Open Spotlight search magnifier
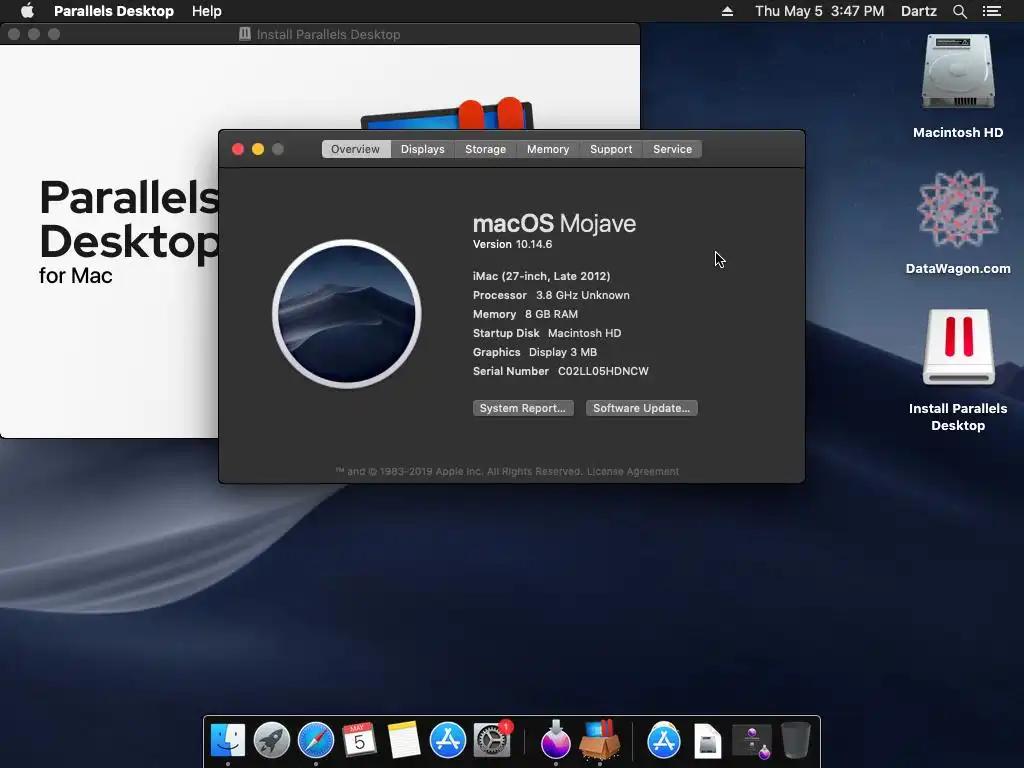1024x768 pixels. [x=959, y=11]
